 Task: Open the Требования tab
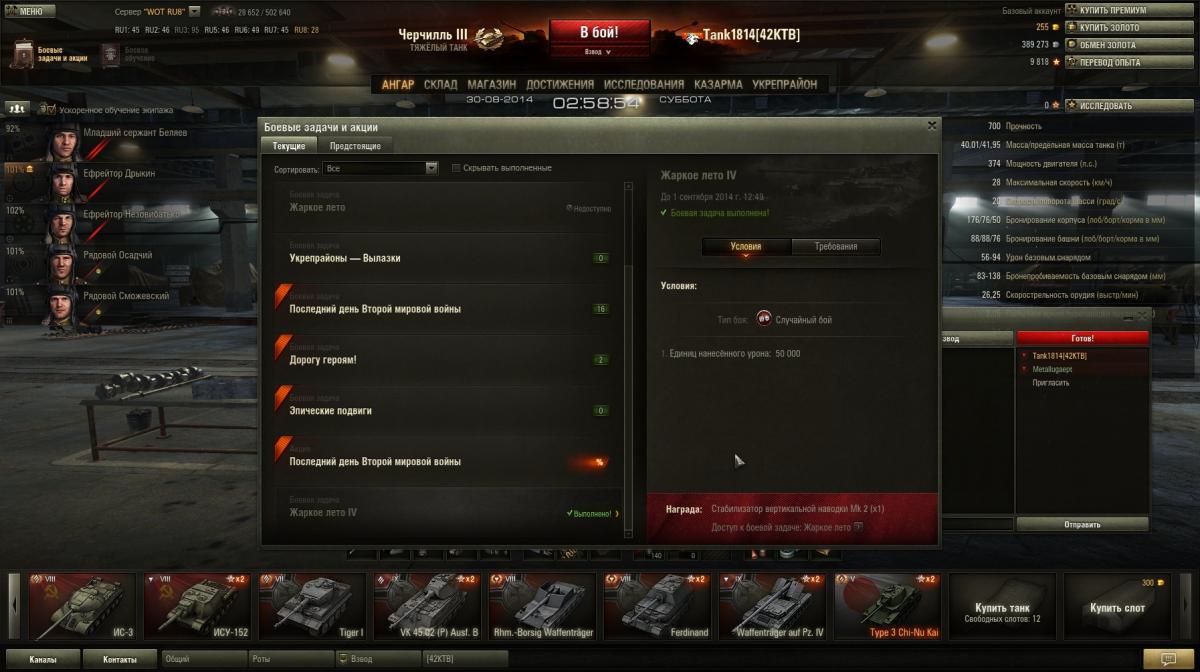(836, 246)
